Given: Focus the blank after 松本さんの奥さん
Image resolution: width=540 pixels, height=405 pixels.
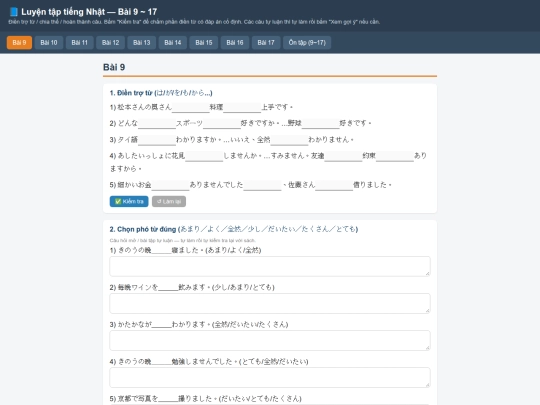Looking at the screenshot, I should (191, 107).
